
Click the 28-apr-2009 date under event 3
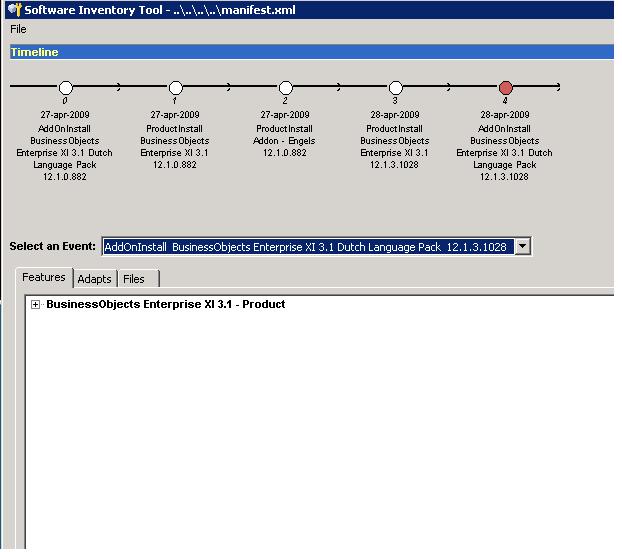(395, 115)
